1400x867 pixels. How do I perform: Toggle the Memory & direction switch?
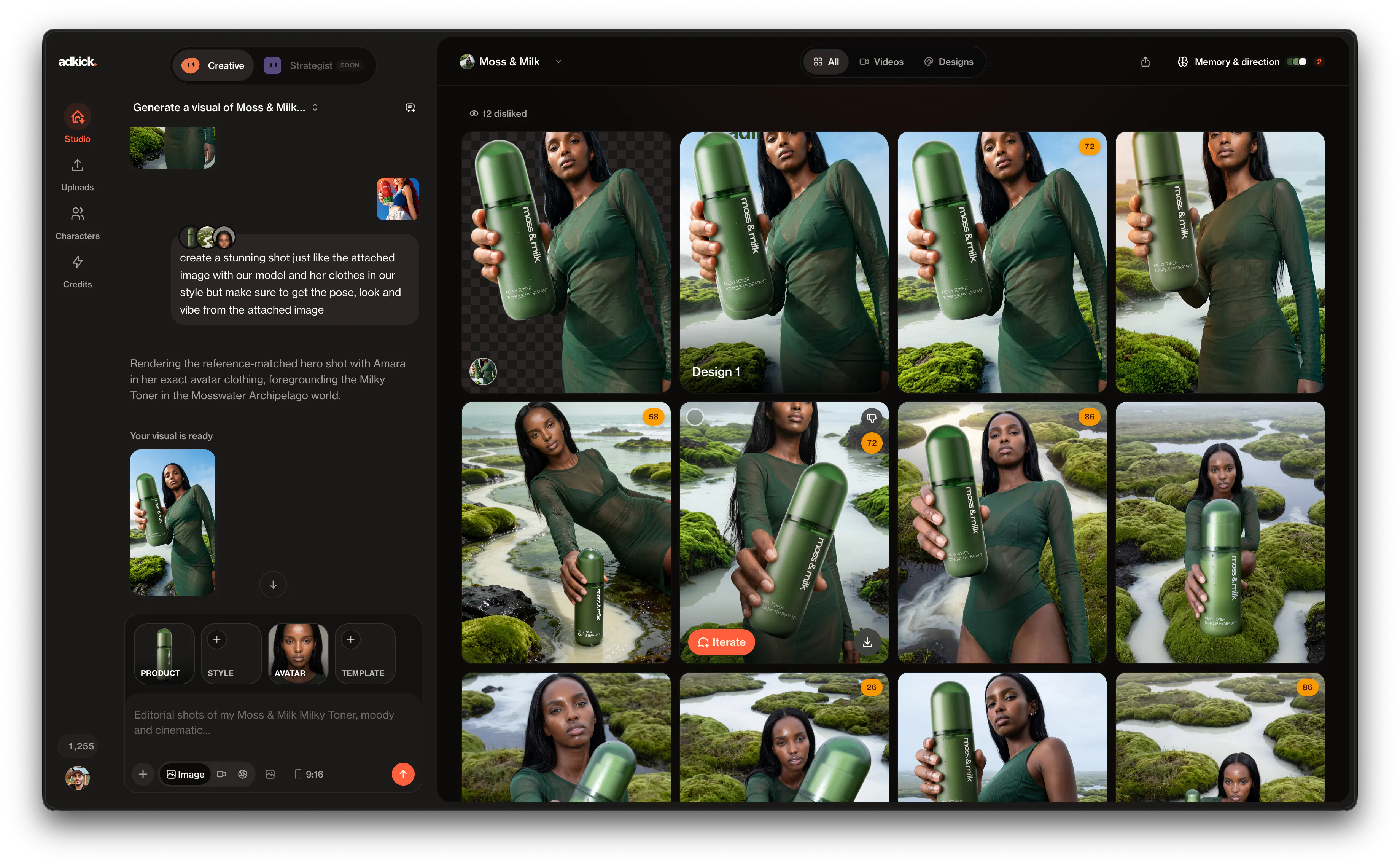click(x=1296, y=62)
